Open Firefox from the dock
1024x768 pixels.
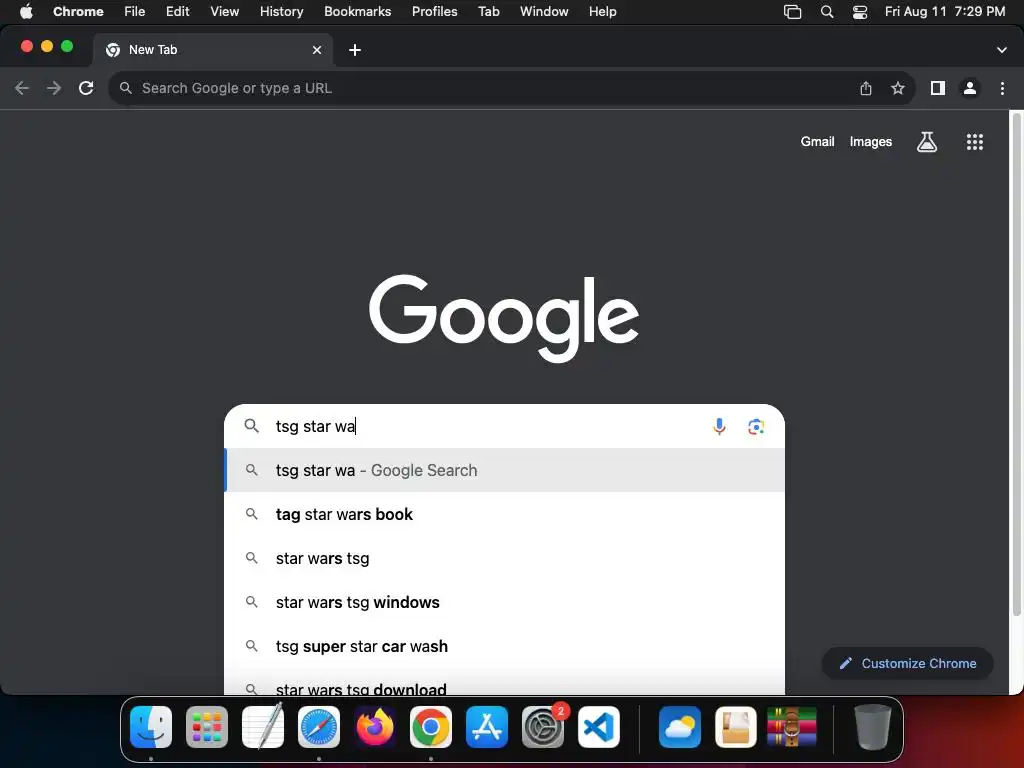(x=375, y=727)
